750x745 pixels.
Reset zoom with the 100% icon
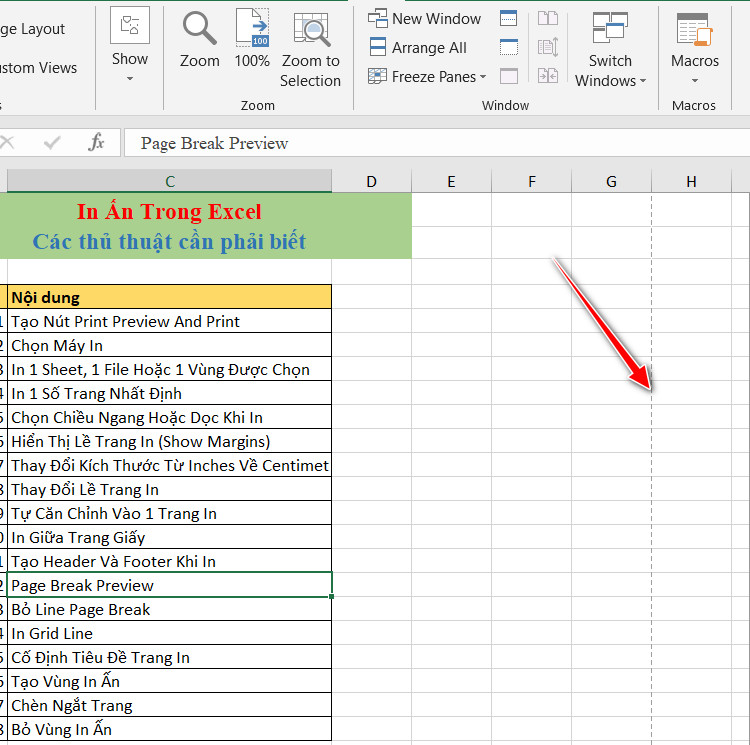pyautogui.click(x=252, y=29)
